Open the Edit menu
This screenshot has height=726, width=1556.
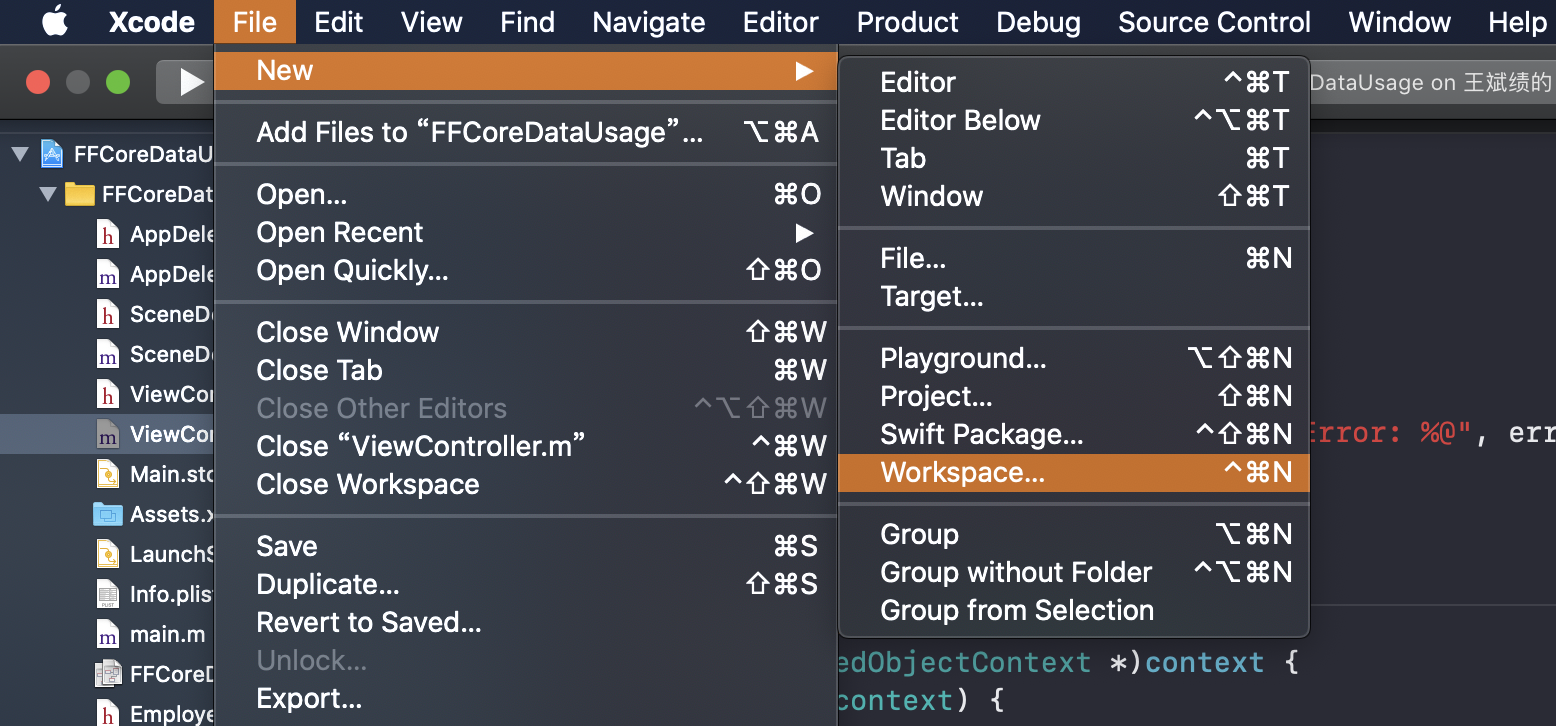coord(339,22)
